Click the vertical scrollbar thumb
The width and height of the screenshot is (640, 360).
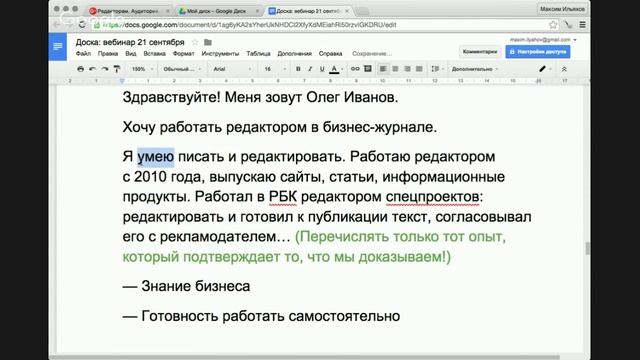click(x=587, y=248)
